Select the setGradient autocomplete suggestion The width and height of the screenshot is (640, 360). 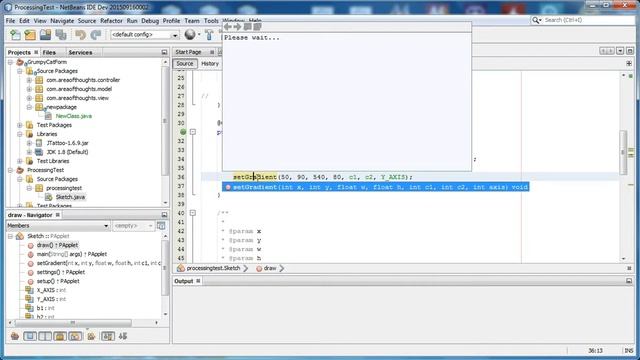[376, 187]
